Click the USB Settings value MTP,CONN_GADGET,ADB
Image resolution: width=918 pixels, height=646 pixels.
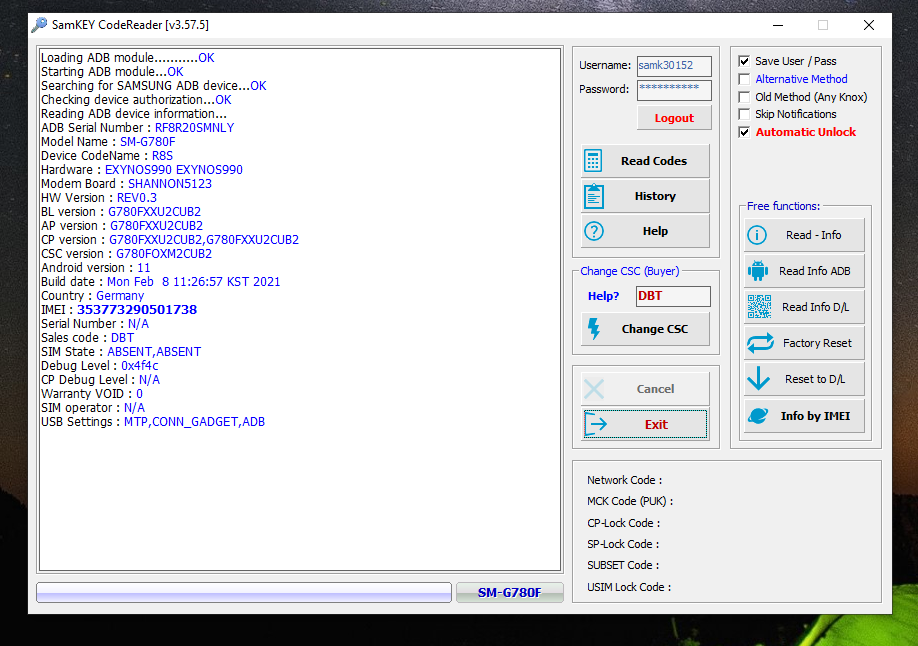[194, 422]
